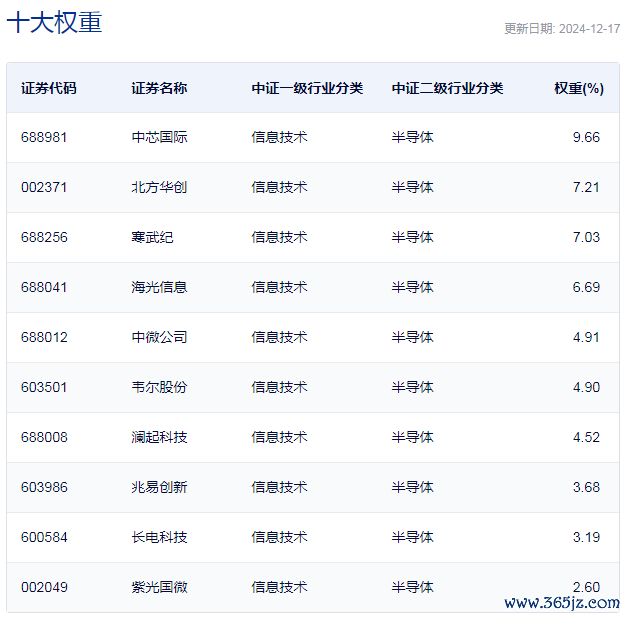Viewport: 627px width, 618px height.
Task: Click weight value 2.60
Action: point(586,587)
